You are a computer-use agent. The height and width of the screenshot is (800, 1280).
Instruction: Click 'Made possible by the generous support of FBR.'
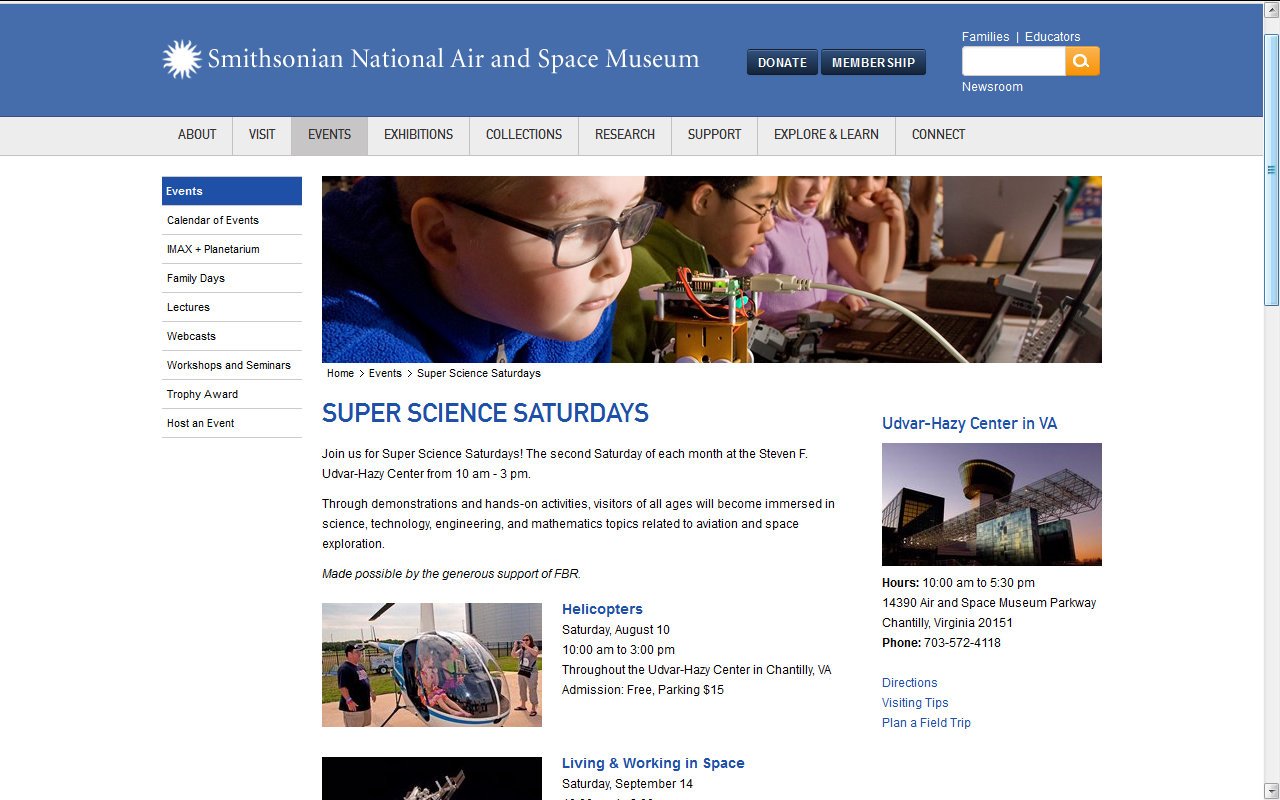tap(451, 574)
